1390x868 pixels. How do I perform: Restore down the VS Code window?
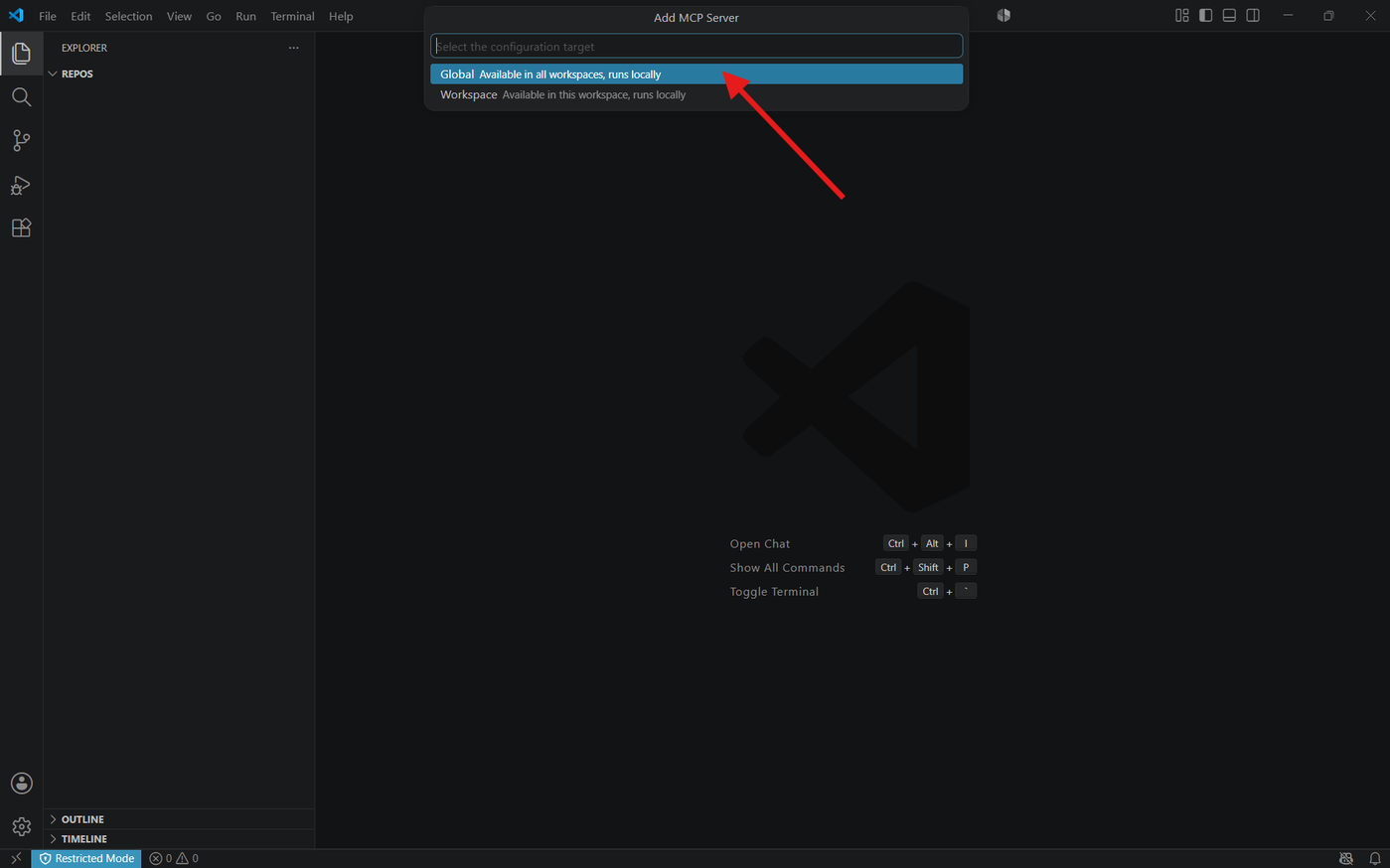pyautogui.click(x=1328, y=16)
